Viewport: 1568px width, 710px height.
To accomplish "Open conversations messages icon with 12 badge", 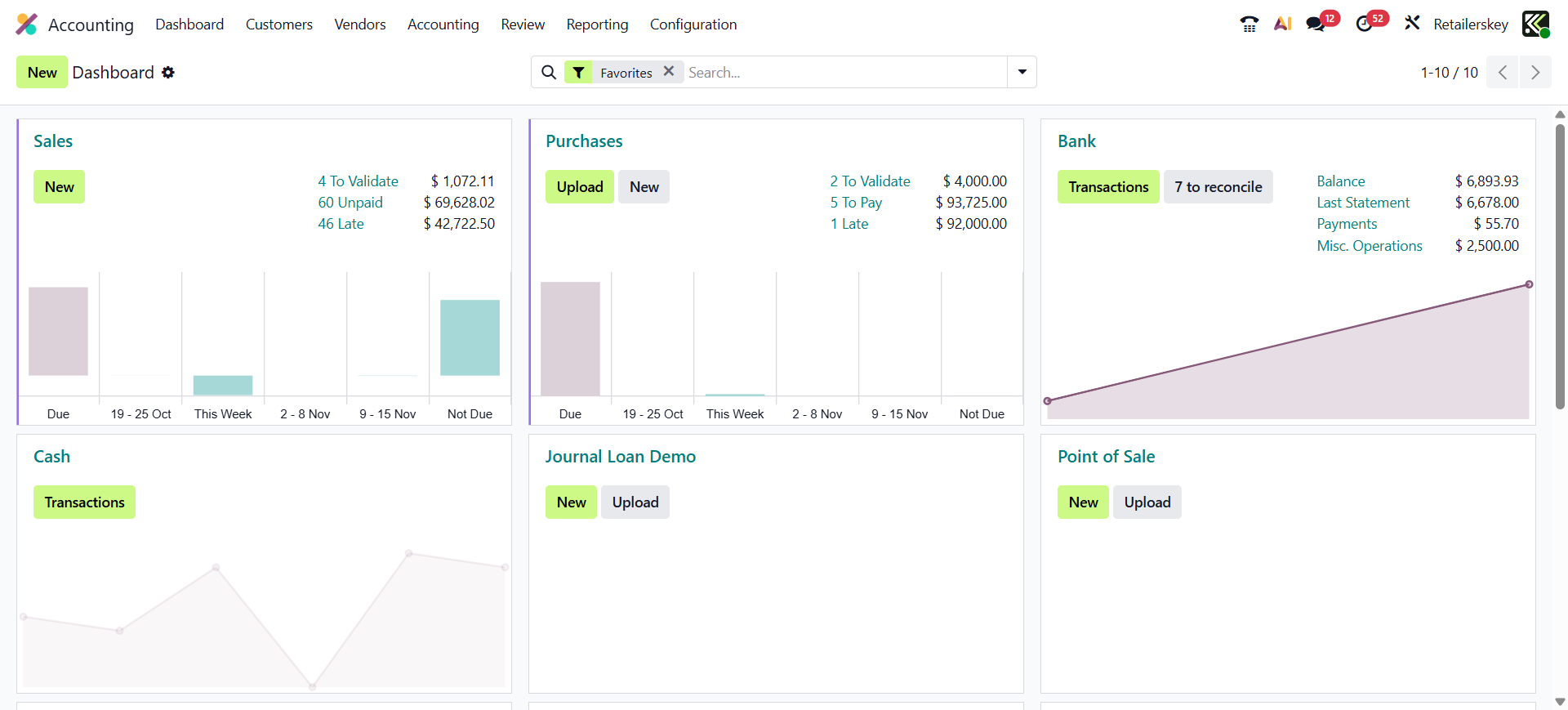I will pos(1316,25).
